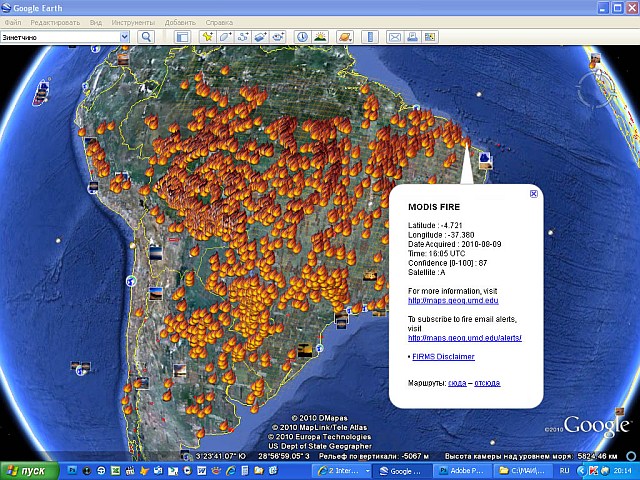The width and height of the screenshot is (640, 480).
Task: Click the search magnifier button
Action: [x=146, y=37]
